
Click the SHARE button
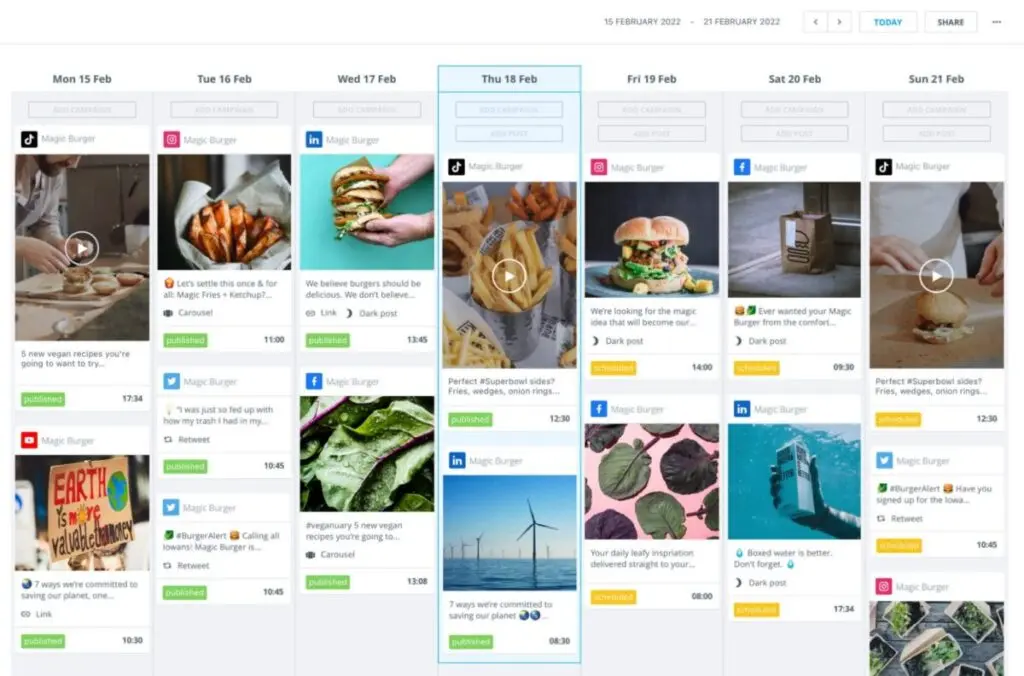coord(950,22)
